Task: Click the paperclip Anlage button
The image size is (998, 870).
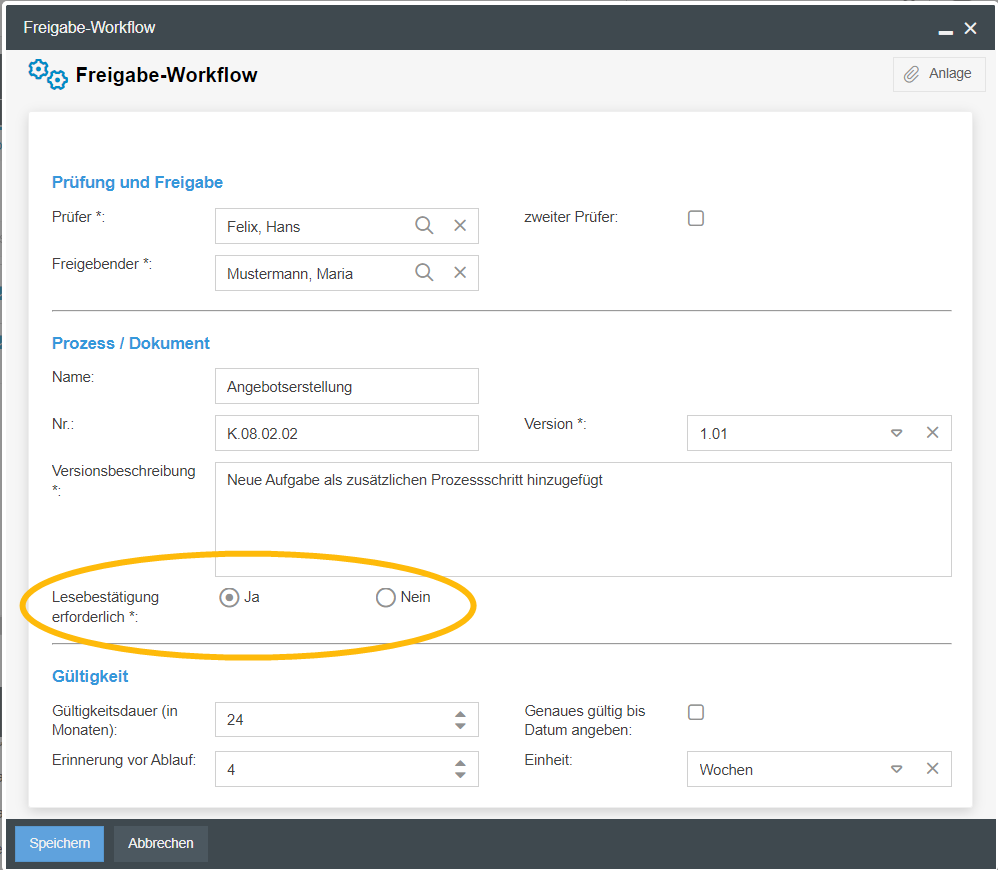Action: click(938, 74)
